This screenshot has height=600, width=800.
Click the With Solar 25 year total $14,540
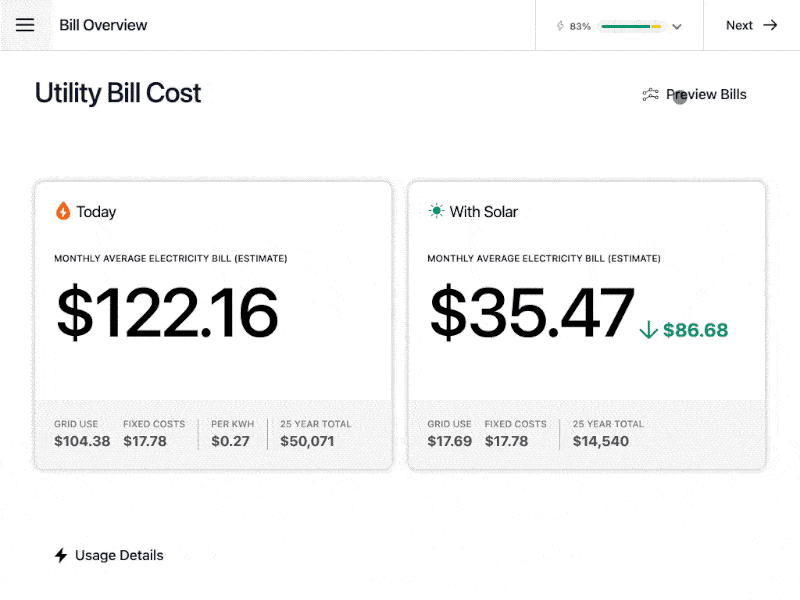[x=601, y=441]
